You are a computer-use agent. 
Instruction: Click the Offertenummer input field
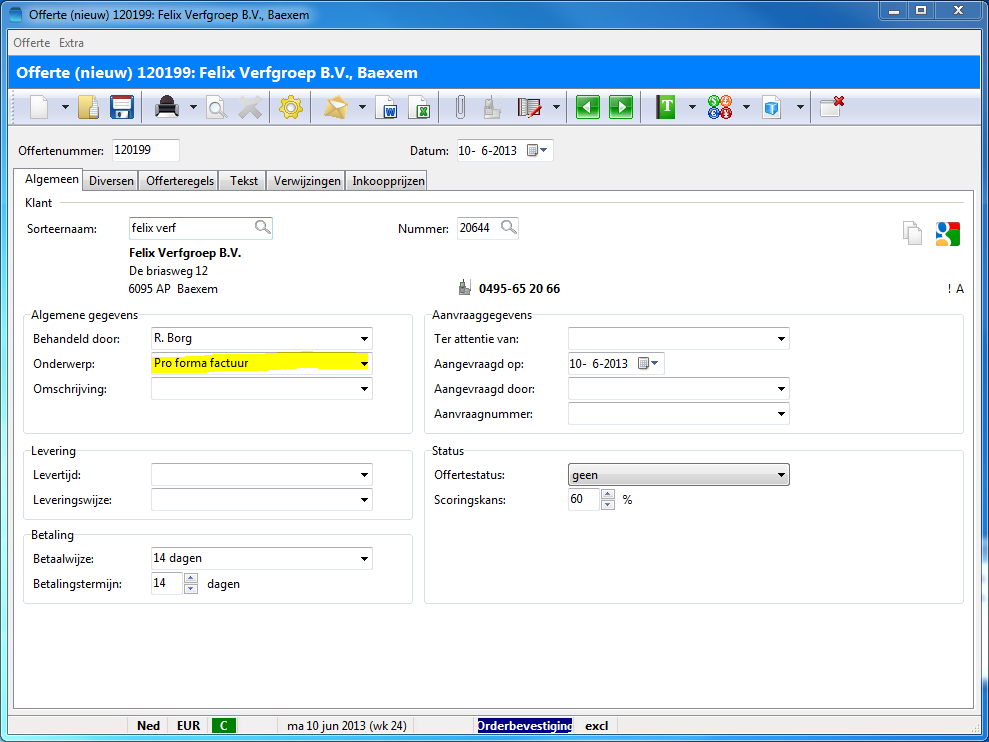click(x=145, y=150)
